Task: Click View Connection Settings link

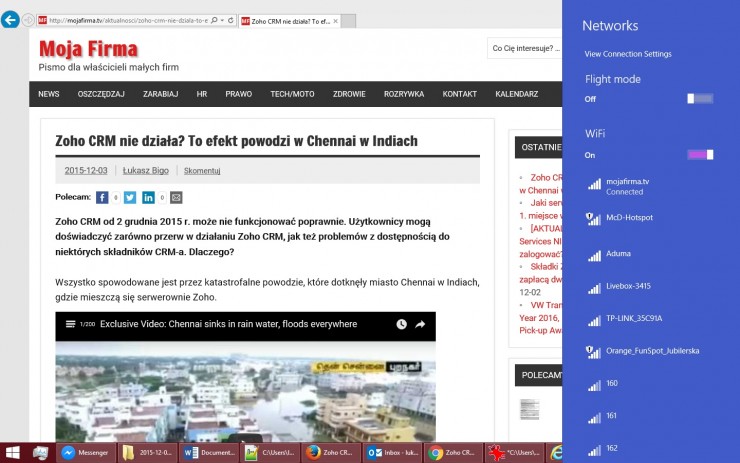Action: pyautogui.click(x=628, y=54)
